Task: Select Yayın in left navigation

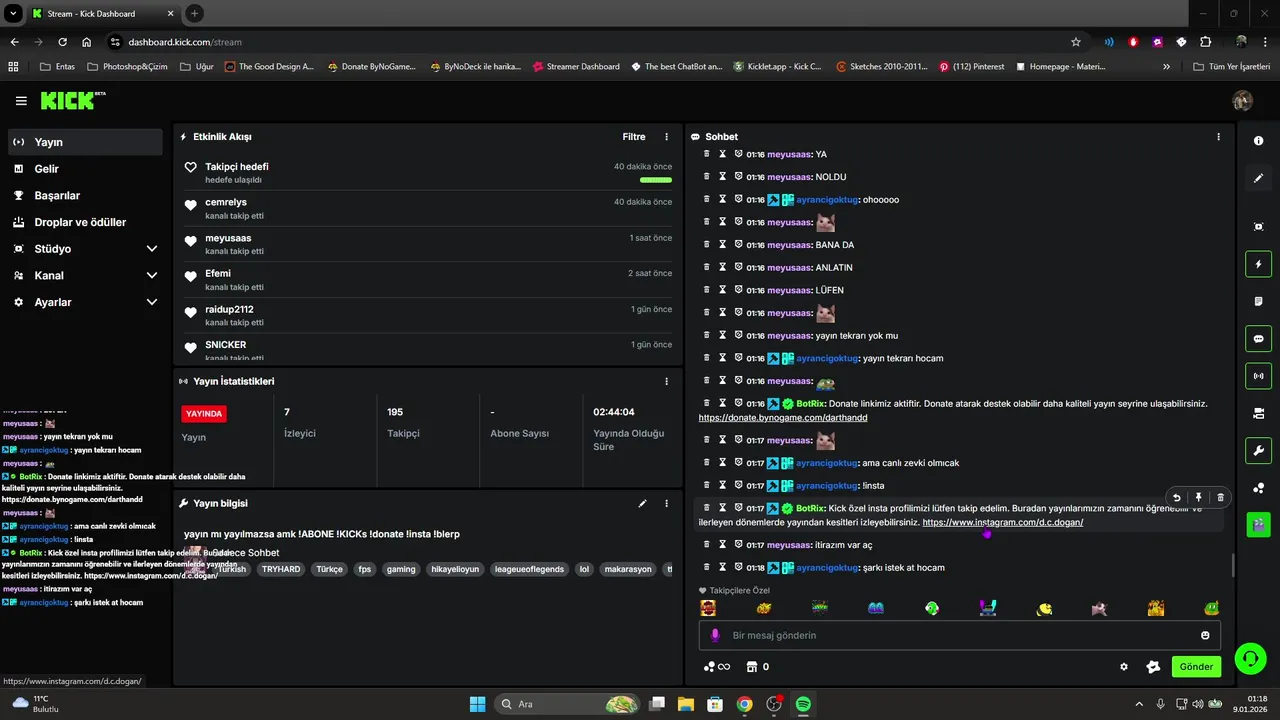Action: pos(85,142)
